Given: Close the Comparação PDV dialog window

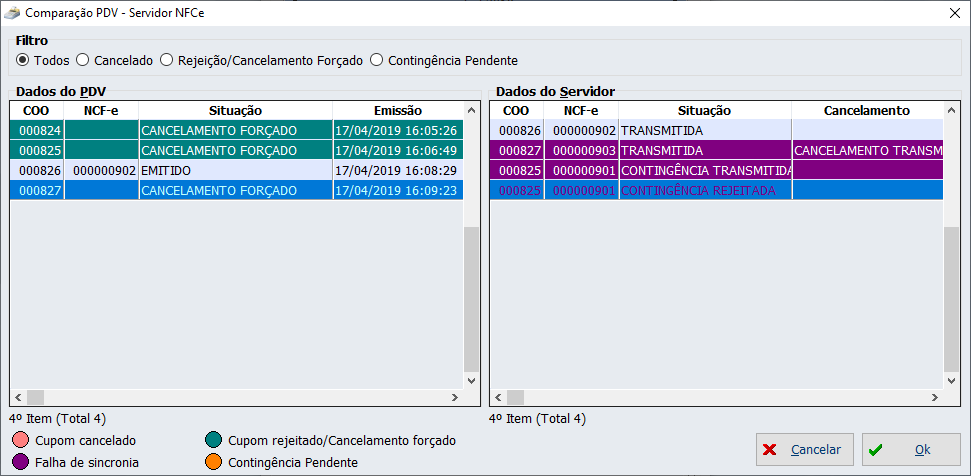Looking at the screenshot, I should pyautogui.click(x=953, y=13).
